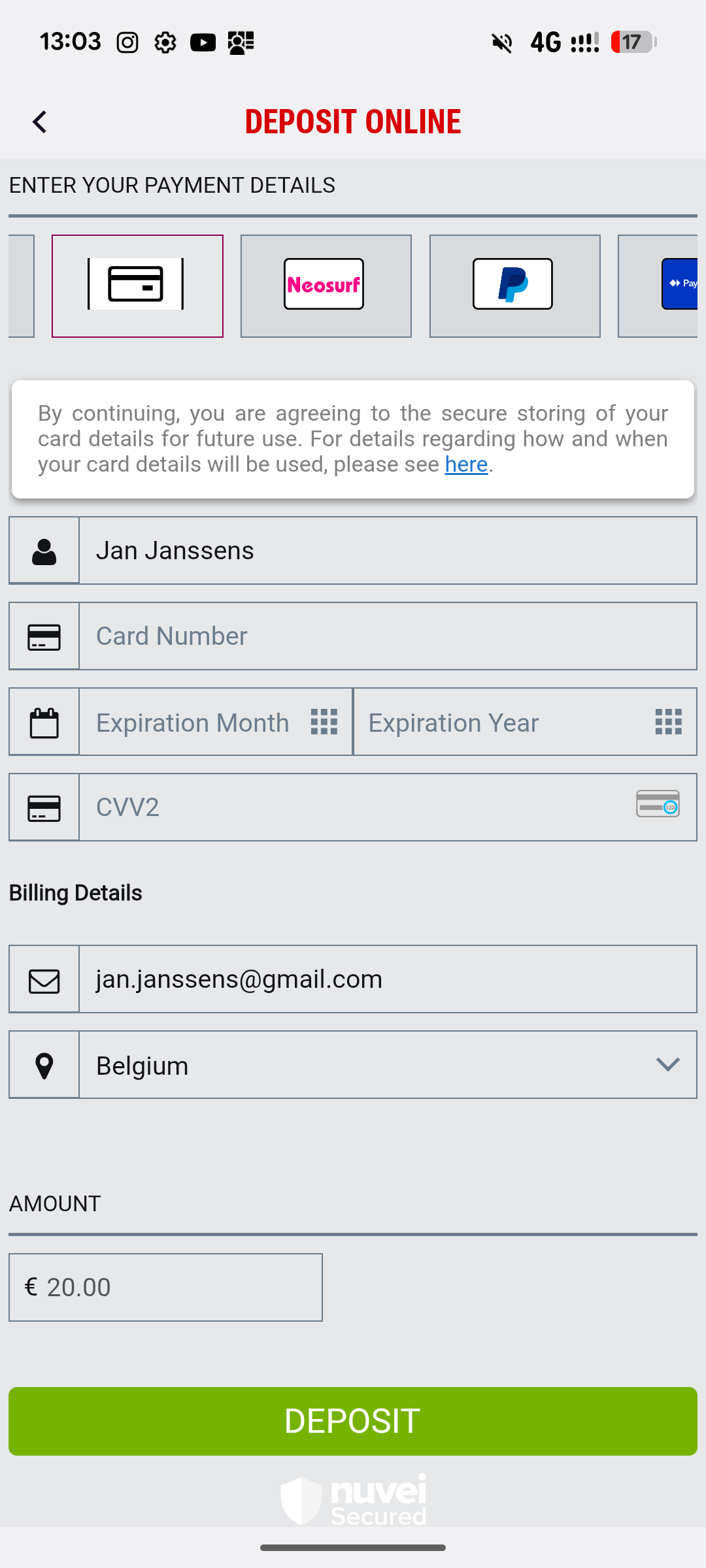Select the credit card payment method
The image size is (706, 1568).
[x=137, y=286]
